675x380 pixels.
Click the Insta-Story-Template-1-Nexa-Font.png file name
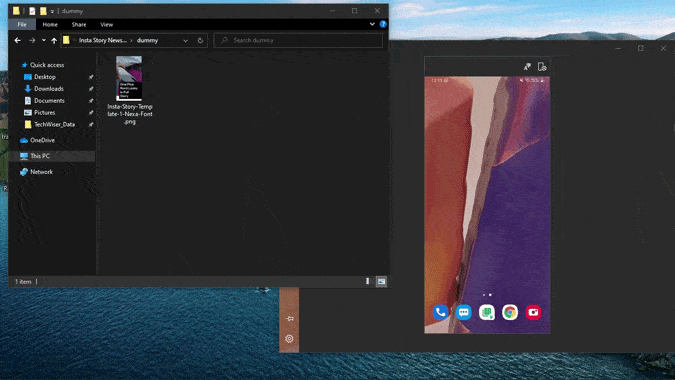130,114
